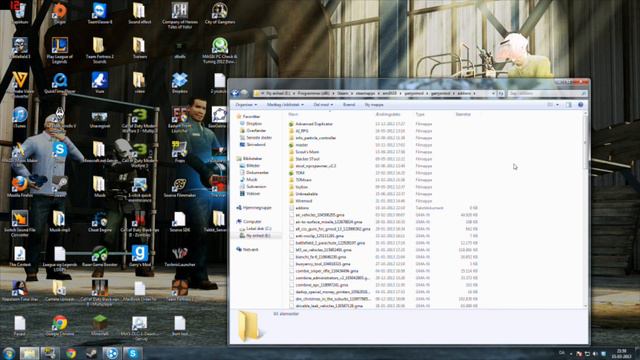The width and height of the screenshot is (640, 360).
Task: Click the steamapps breadcrumb in address bar
Action: [365, 93]
